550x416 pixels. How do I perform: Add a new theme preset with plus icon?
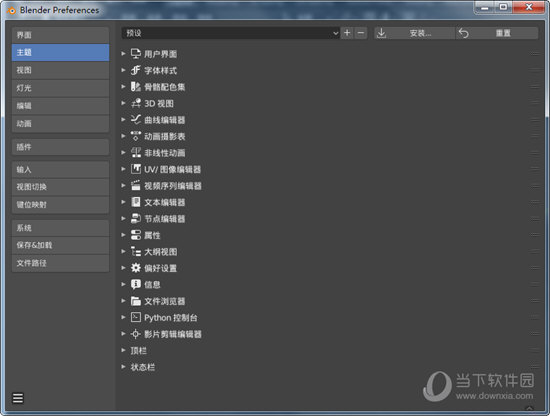click(x=347, y=33)
